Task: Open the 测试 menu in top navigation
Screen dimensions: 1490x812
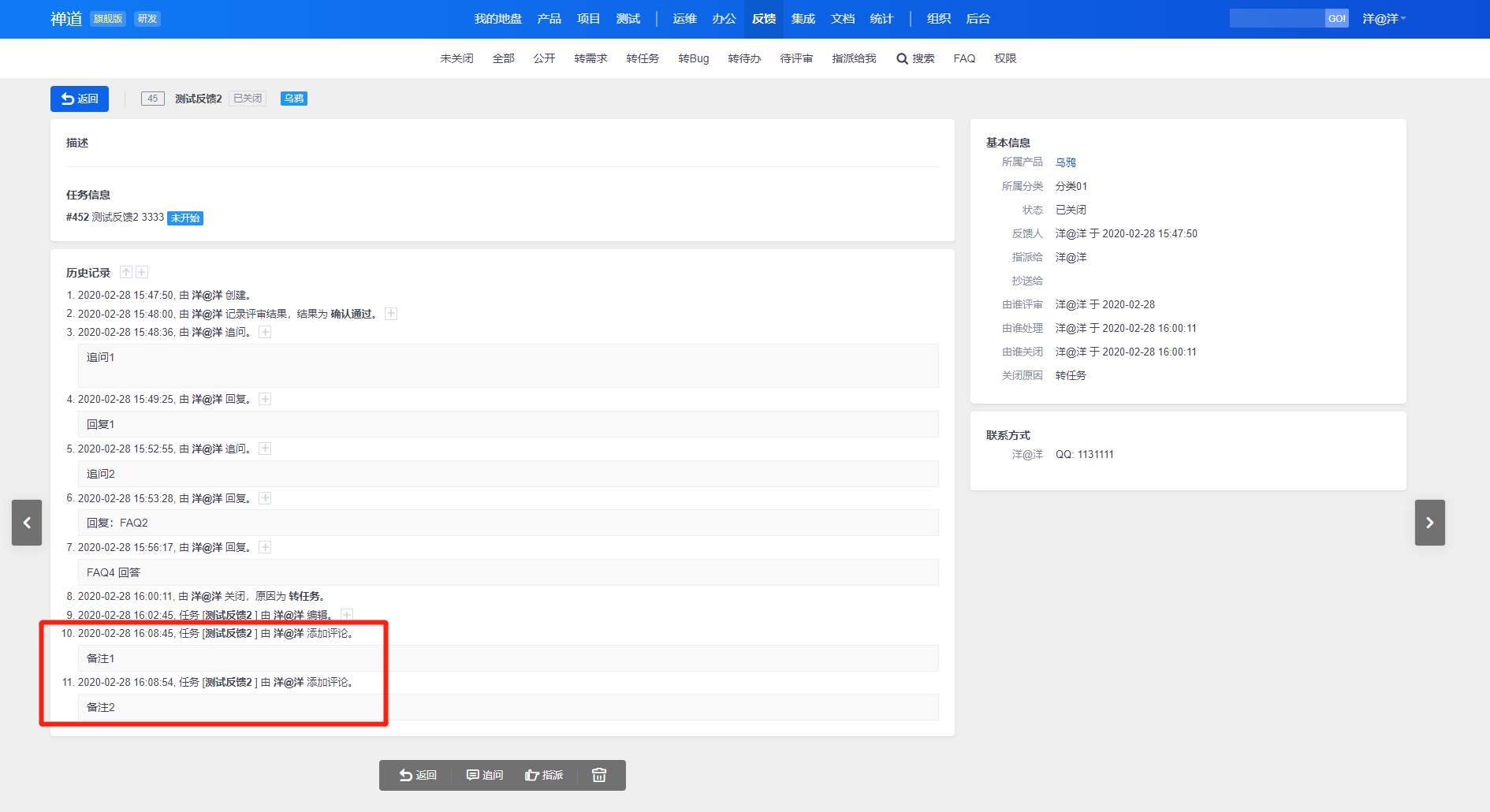Action: click(x=628, y=19)
